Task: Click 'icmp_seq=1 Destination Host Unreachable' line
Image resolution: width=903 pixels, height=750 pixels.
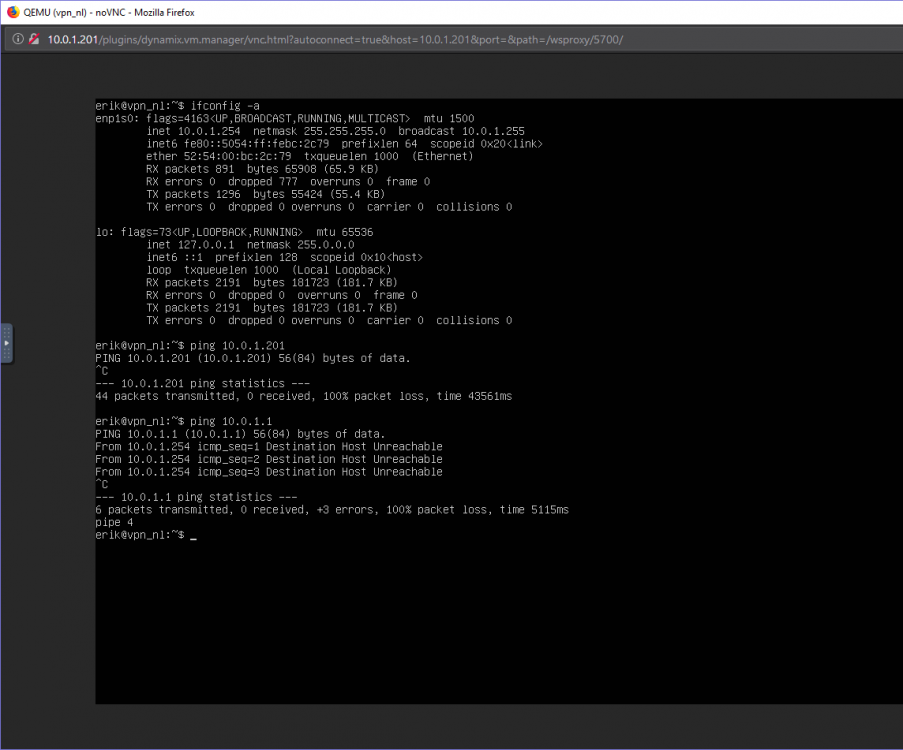Action: pos(269,446)
